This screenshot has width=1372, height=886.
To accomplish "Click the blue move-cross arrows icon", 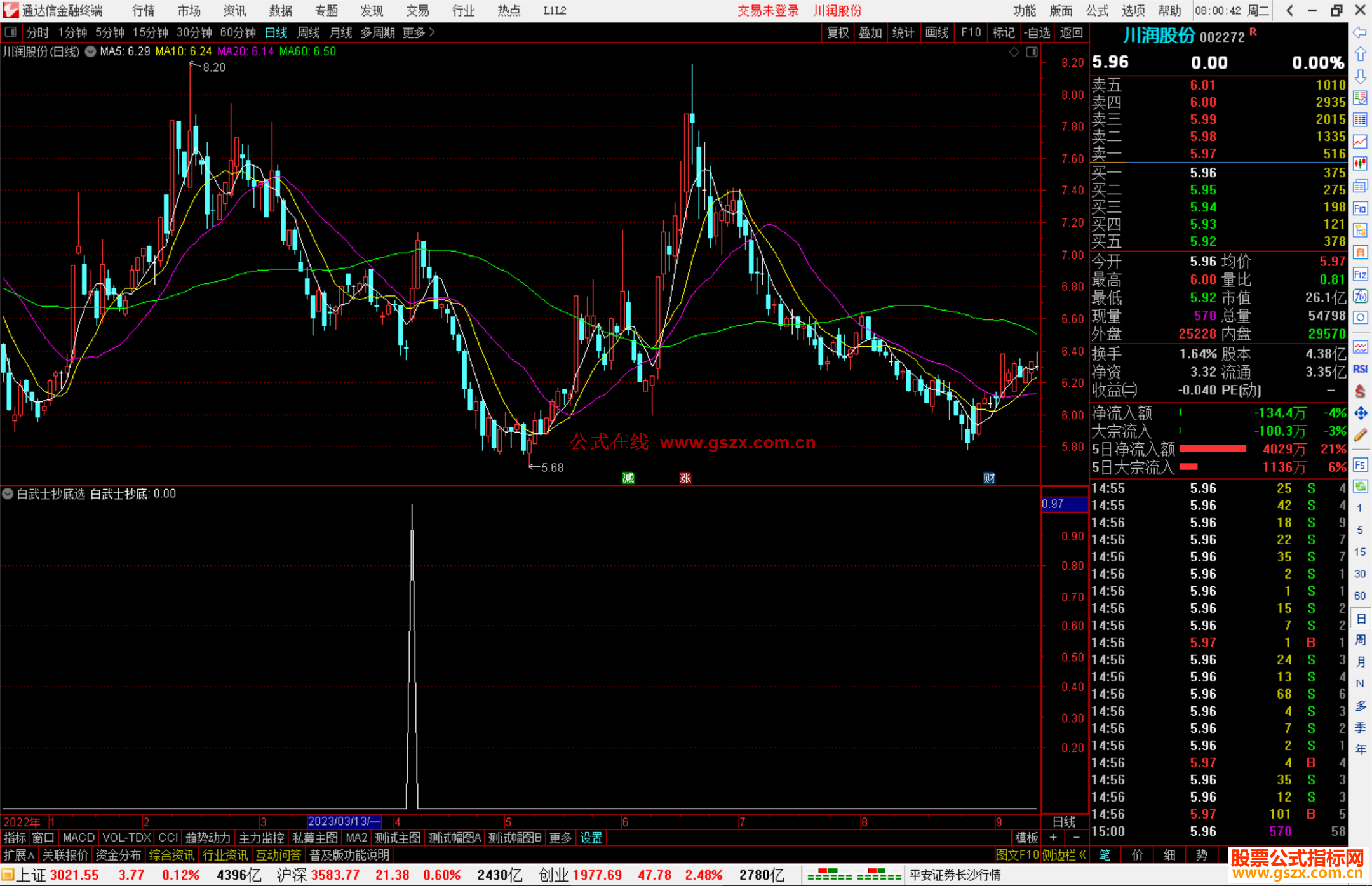I will tap(1360, 413).
